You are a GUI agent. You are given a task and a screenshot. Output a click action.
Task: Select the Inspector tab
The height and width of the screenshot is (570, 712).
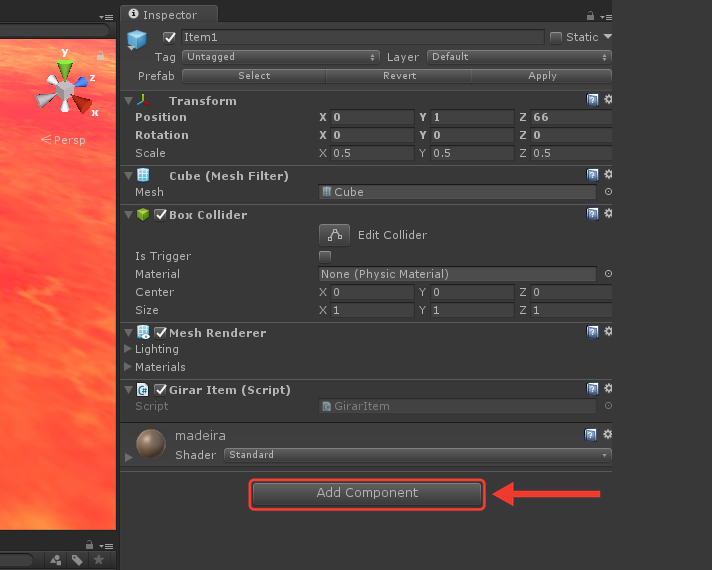(169, 15)
